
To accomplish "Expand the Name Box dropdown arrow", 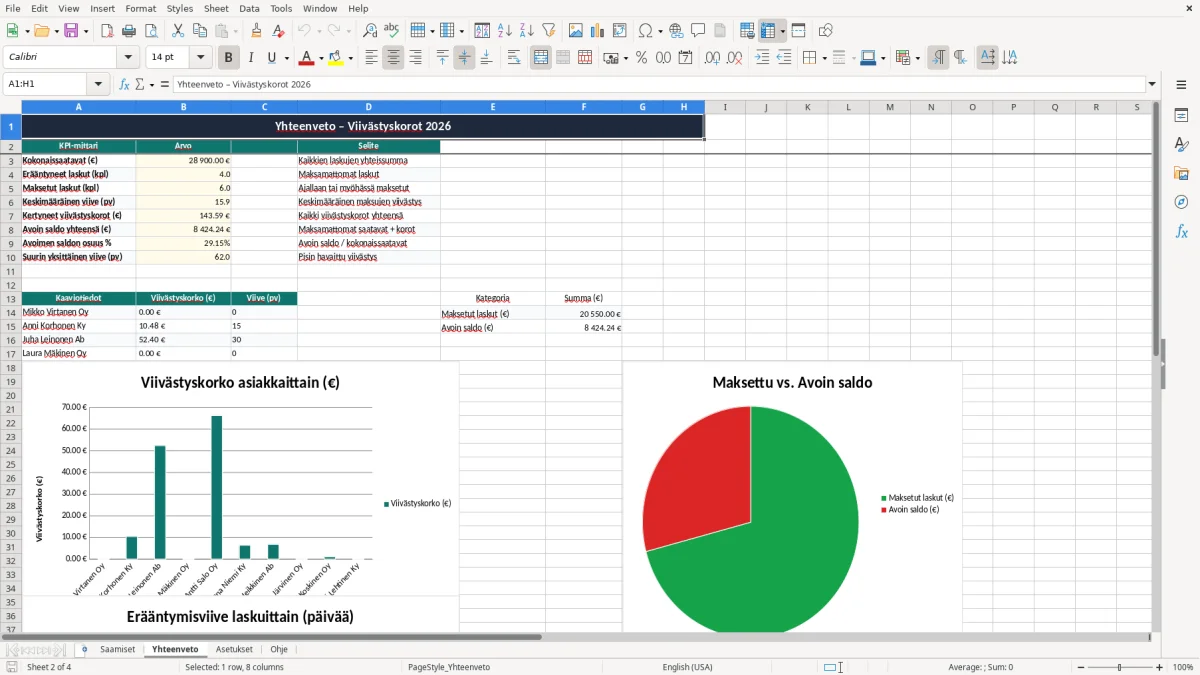I will (98, 84).
